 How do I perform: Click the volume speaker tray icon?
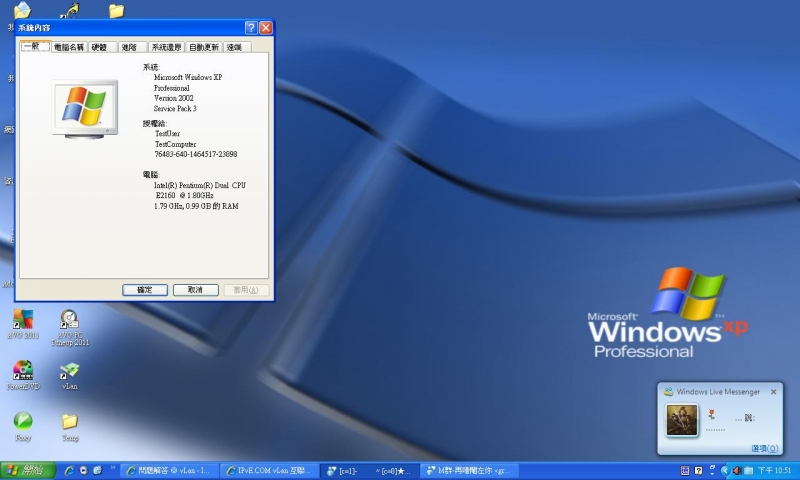tap(737, 470)
